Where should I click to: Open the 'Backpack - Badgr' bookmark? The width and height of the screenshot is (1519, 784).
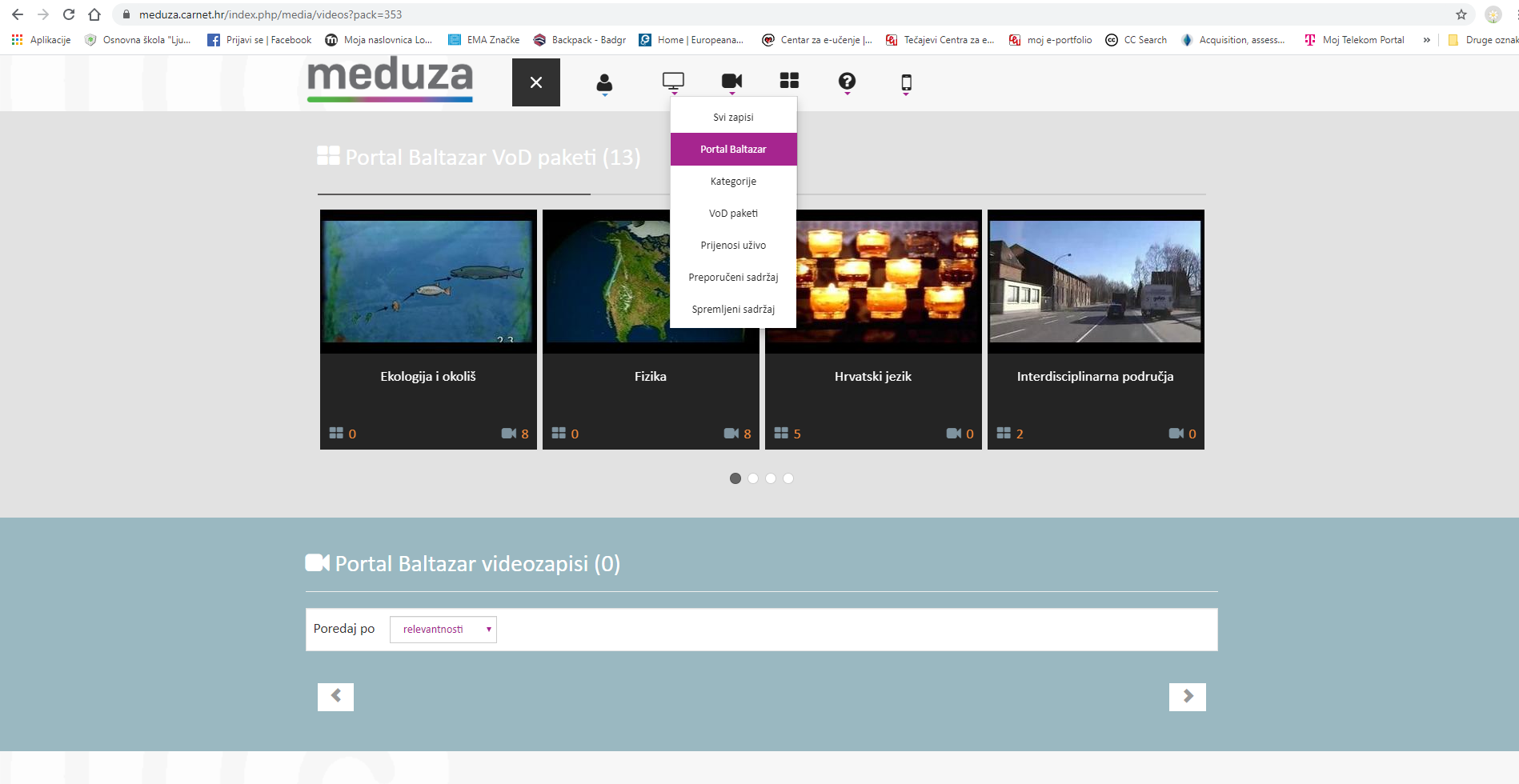pos(579,40)
